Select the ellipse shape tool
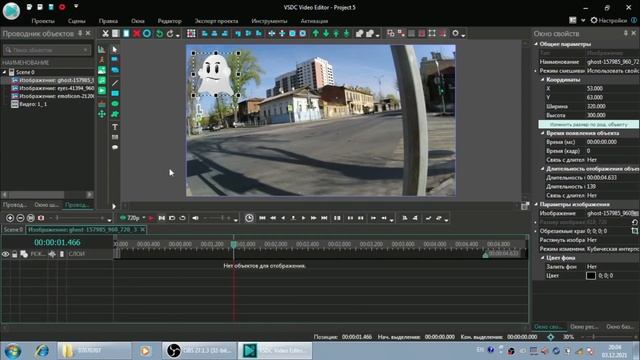The image size is (640, 360). click(115, 104)
